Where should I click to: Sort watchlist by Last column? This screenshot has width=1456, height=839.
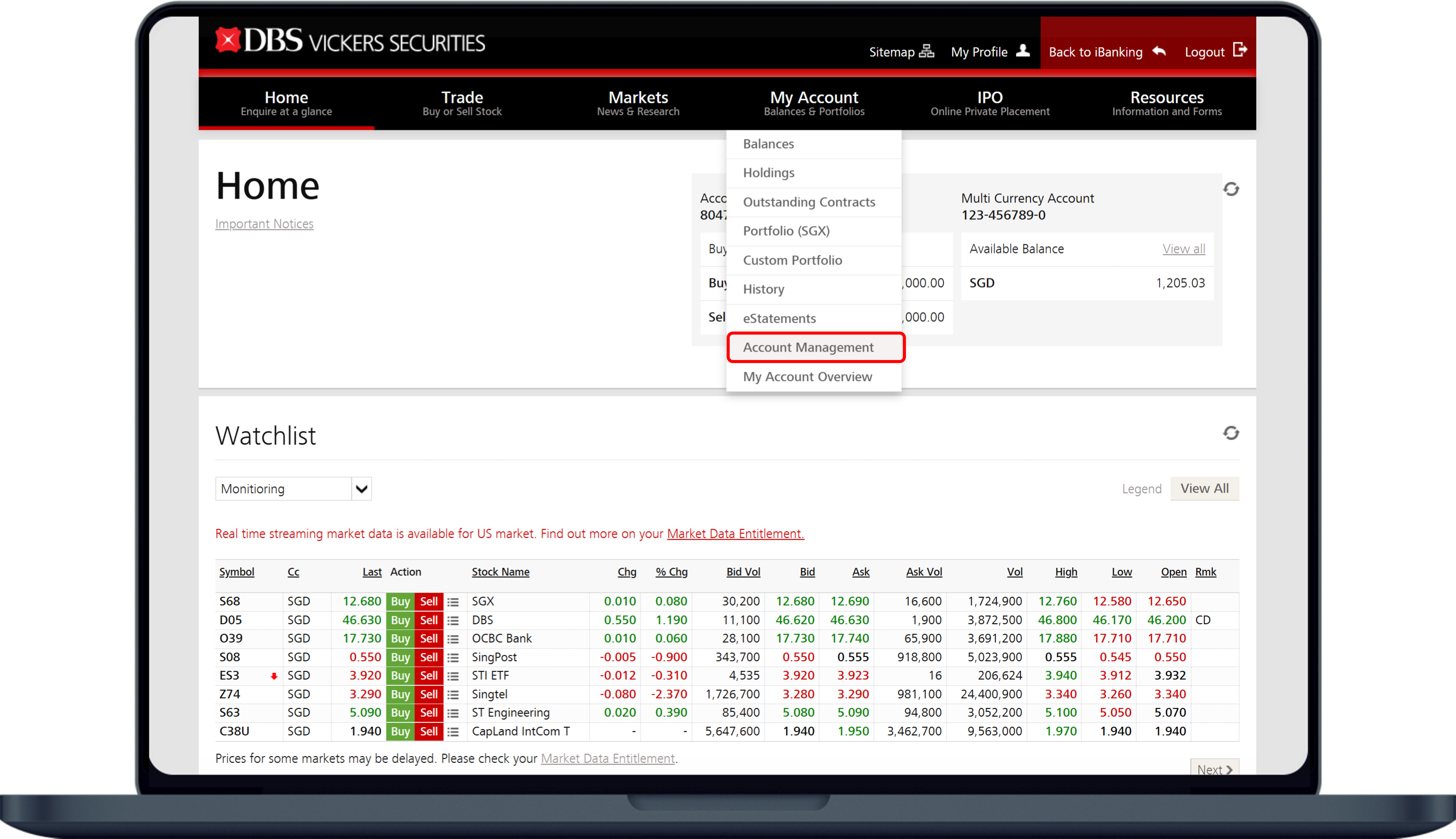point(372,572)
